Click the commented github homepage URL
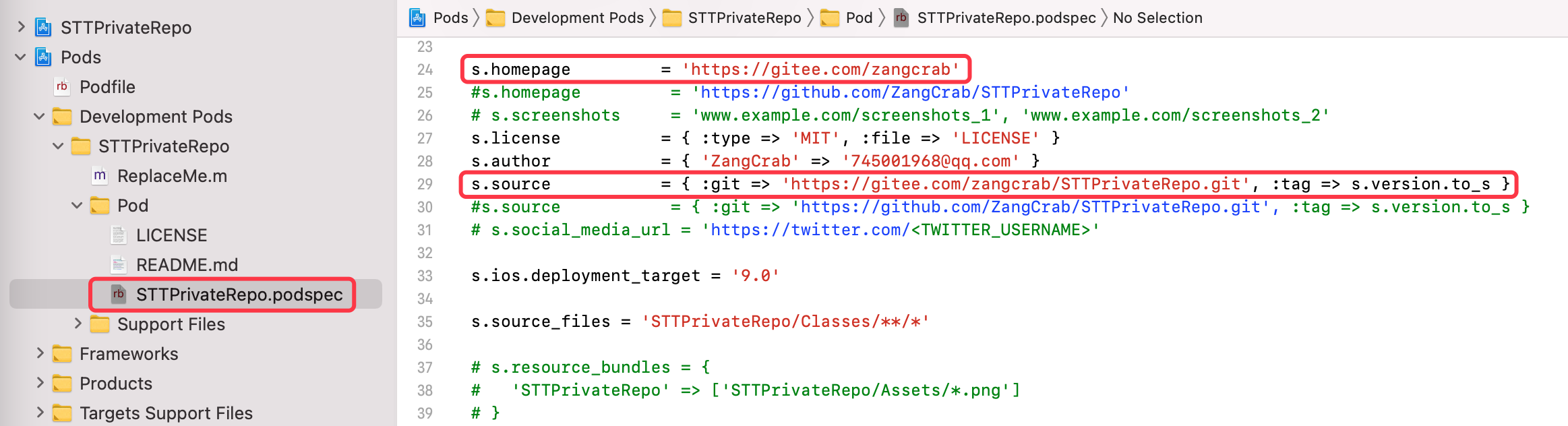Image resolution: width=1568 pixels, height=426 pixels. (910, 92)
